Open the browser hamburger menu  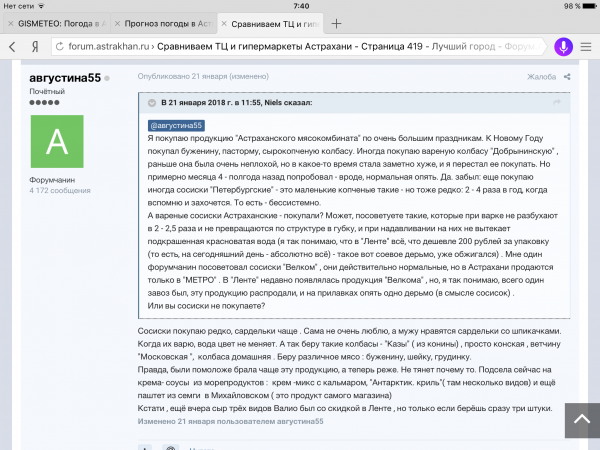tap(586, 47)
